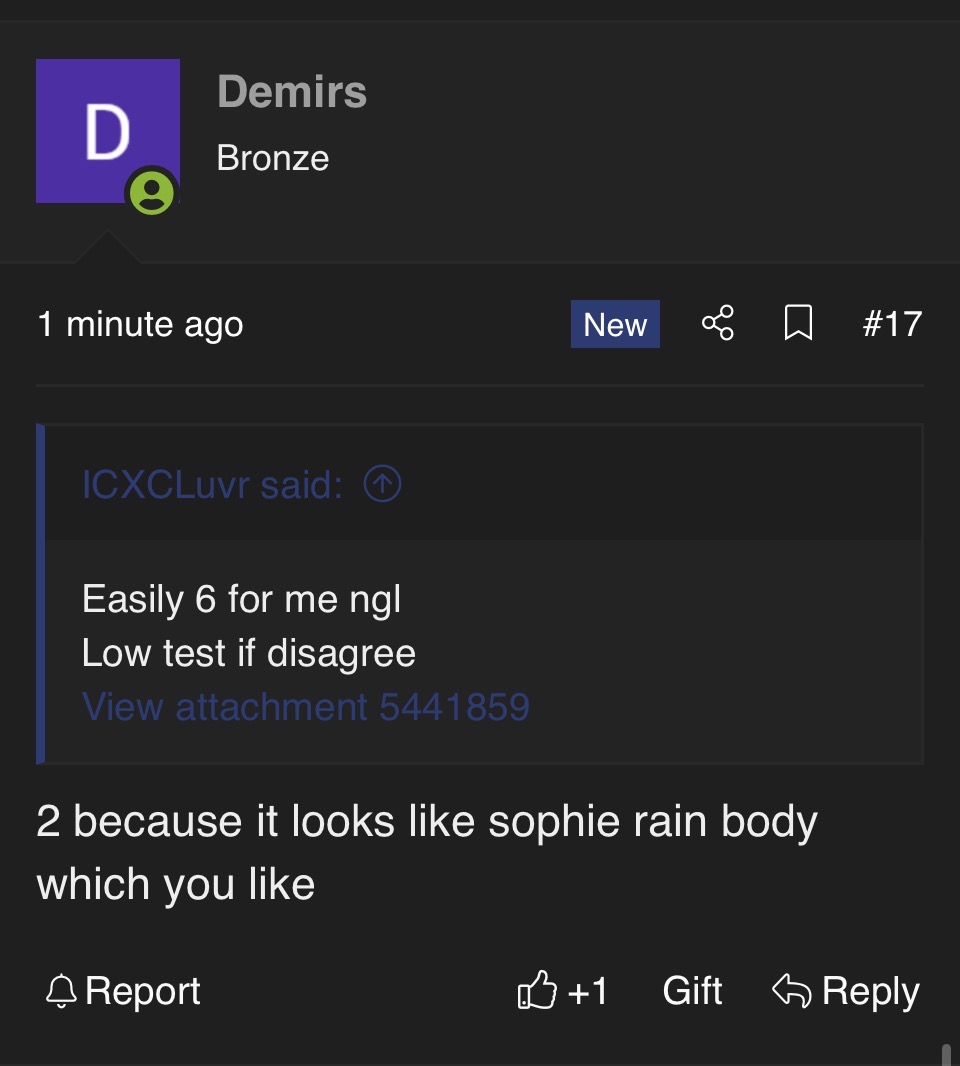This screenshot has width=960, height=1066.
Task: Click the Report text label
Action: pyautogui.click(x=143, y=991)
